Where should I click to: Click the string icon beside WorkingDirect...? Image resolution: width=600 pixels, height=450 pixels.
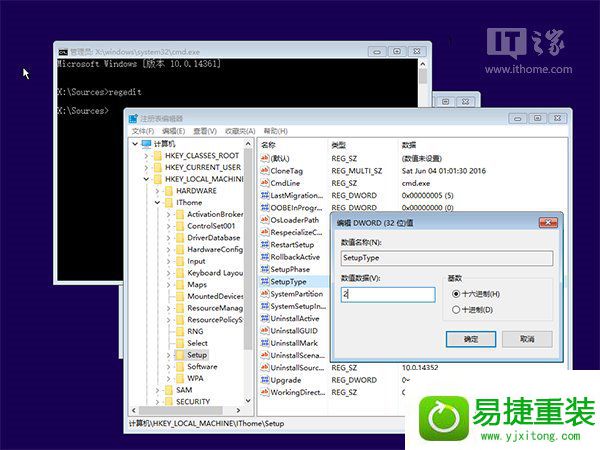(264, 392)
